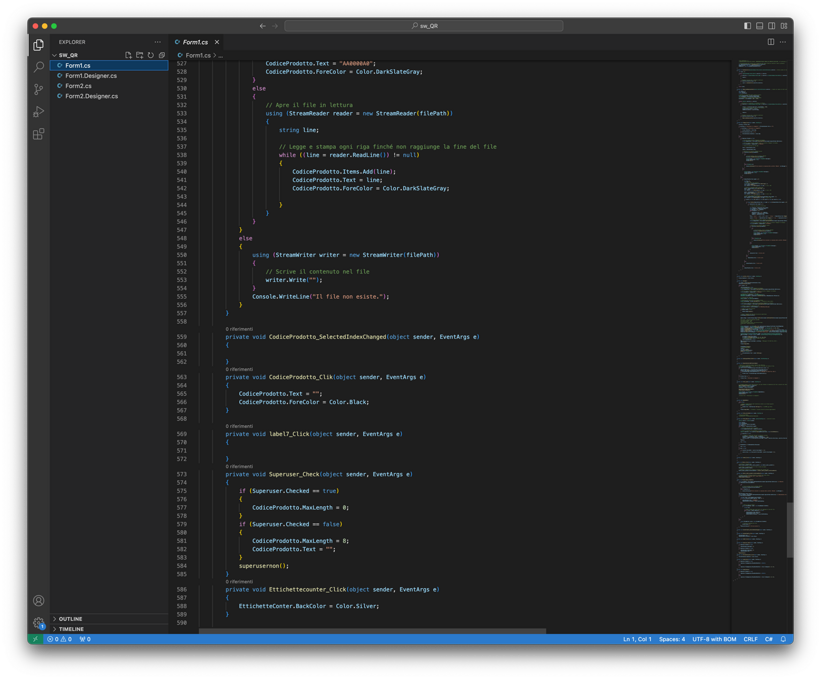Select Form1.cs in the Explorer file tree
This screenshot has height=680, width=821.
[109, 65]
